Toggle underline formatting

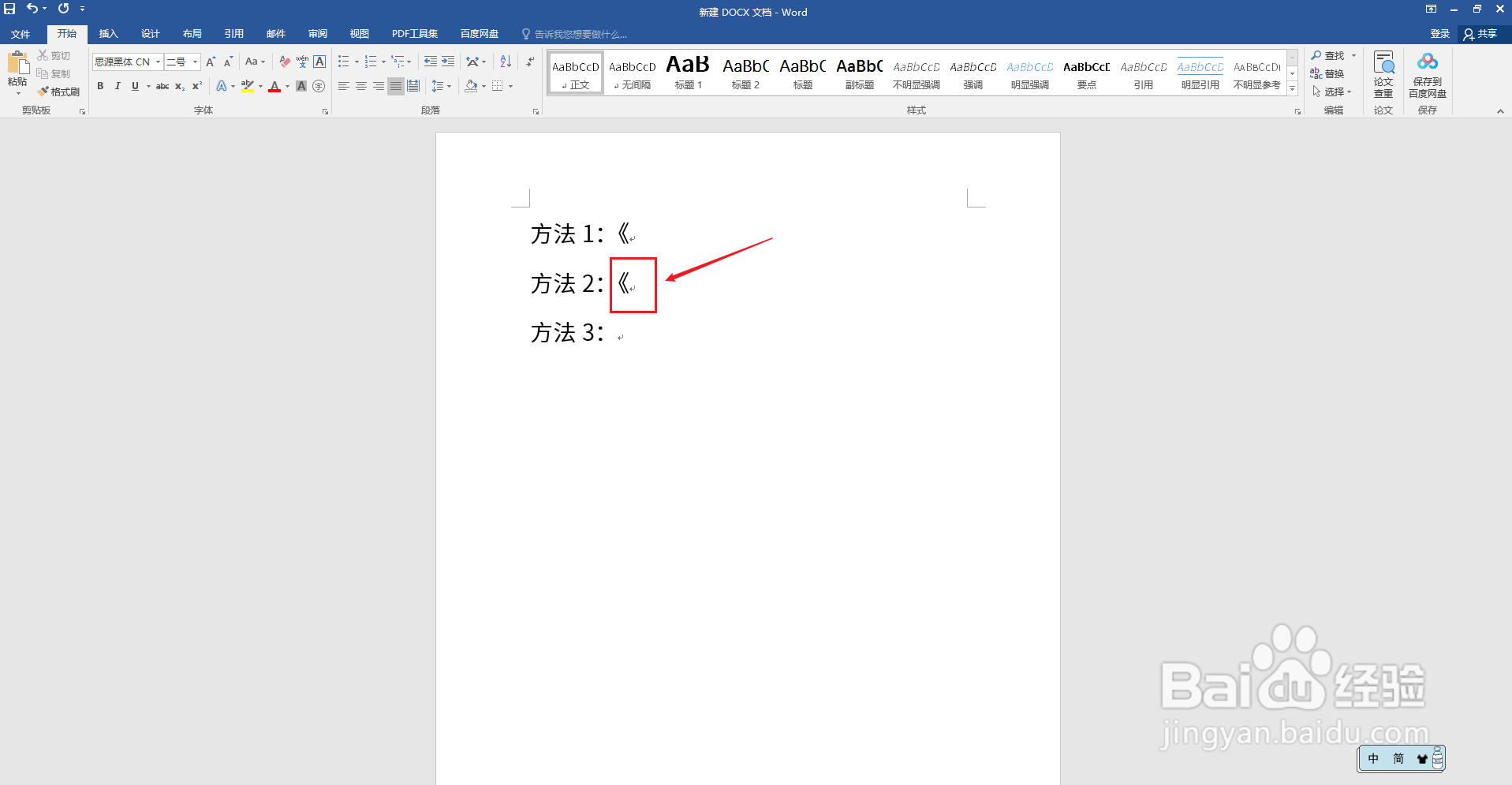pos(135,86)
